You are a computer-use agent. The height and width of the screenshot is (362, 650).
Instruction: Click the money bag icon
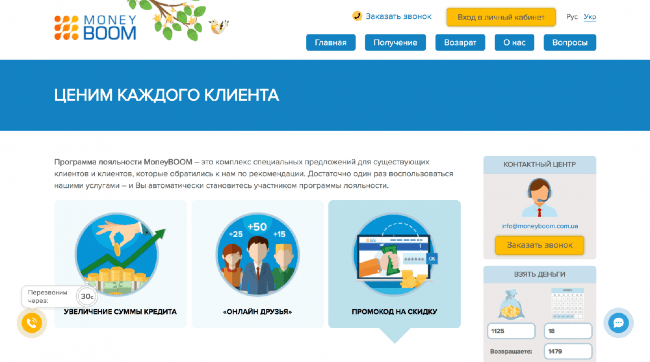pos(511,304)
